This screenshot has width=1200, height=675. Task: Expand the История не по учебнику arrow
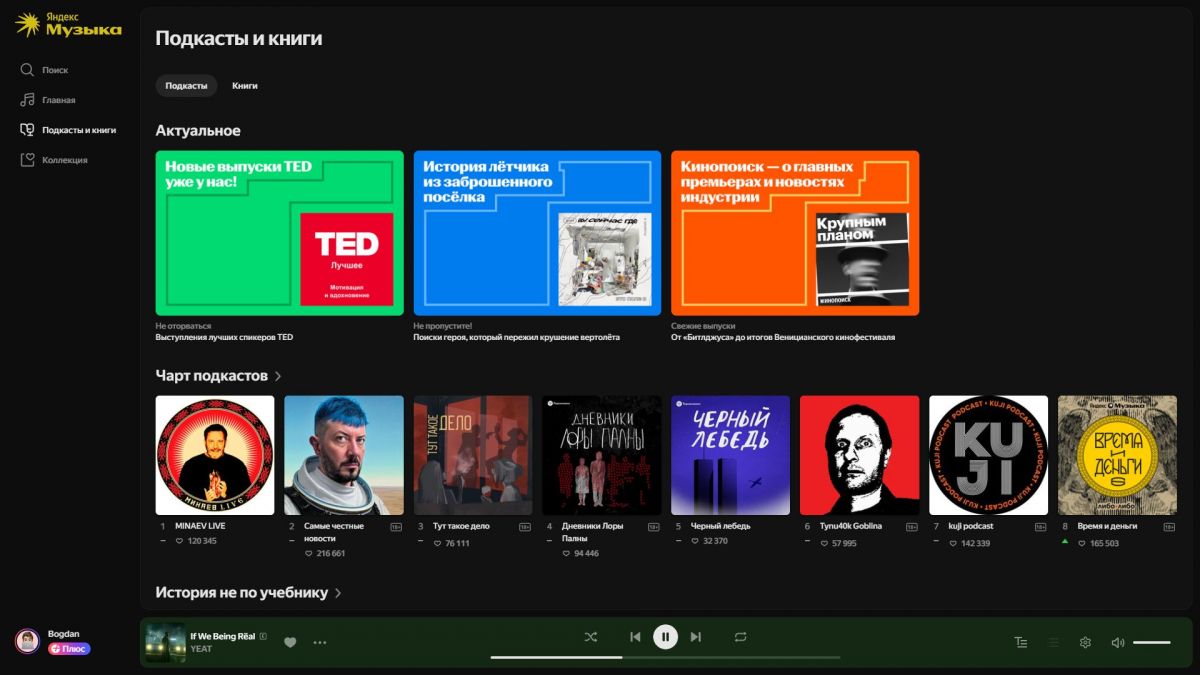[338, 593]
